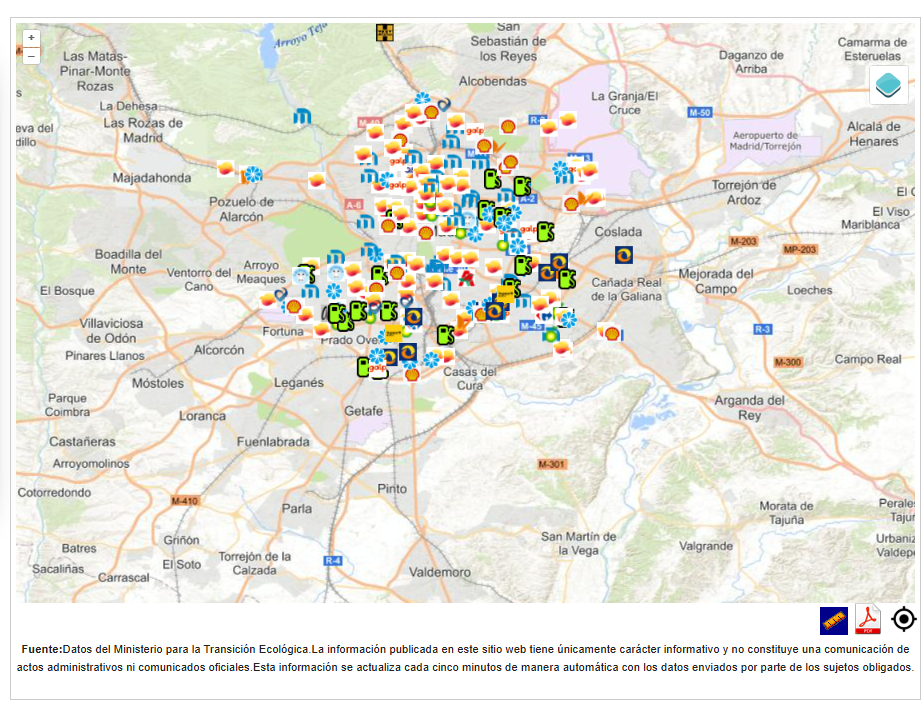Select the Shell station near Fortuna
923x709 pixels.
(293, 305)
